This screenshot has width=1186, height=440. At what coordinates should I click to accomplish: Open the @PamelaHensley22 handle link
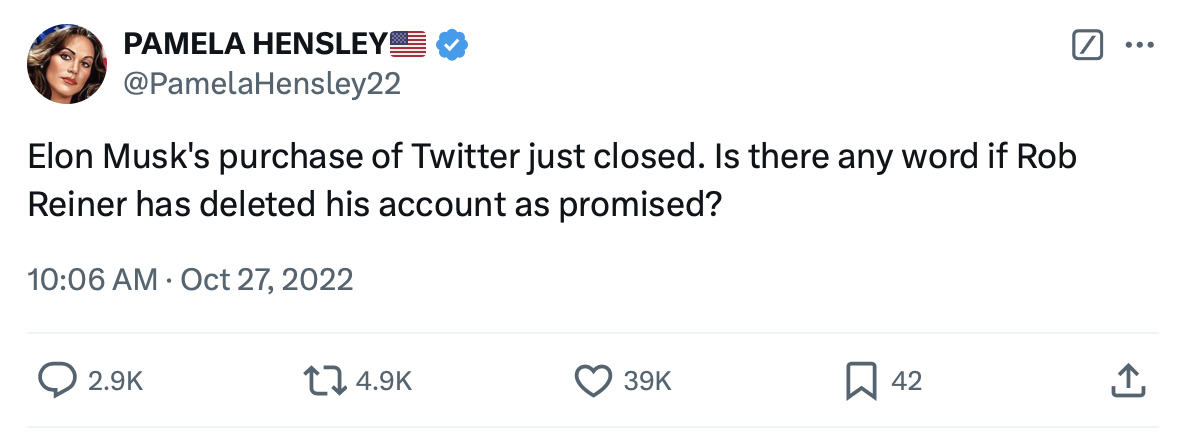click(261, 85)
